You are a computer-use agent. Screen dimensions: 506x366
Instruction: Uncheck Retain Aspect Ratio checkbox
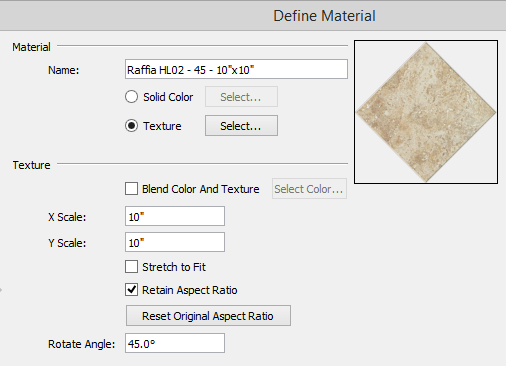(131, 290)
